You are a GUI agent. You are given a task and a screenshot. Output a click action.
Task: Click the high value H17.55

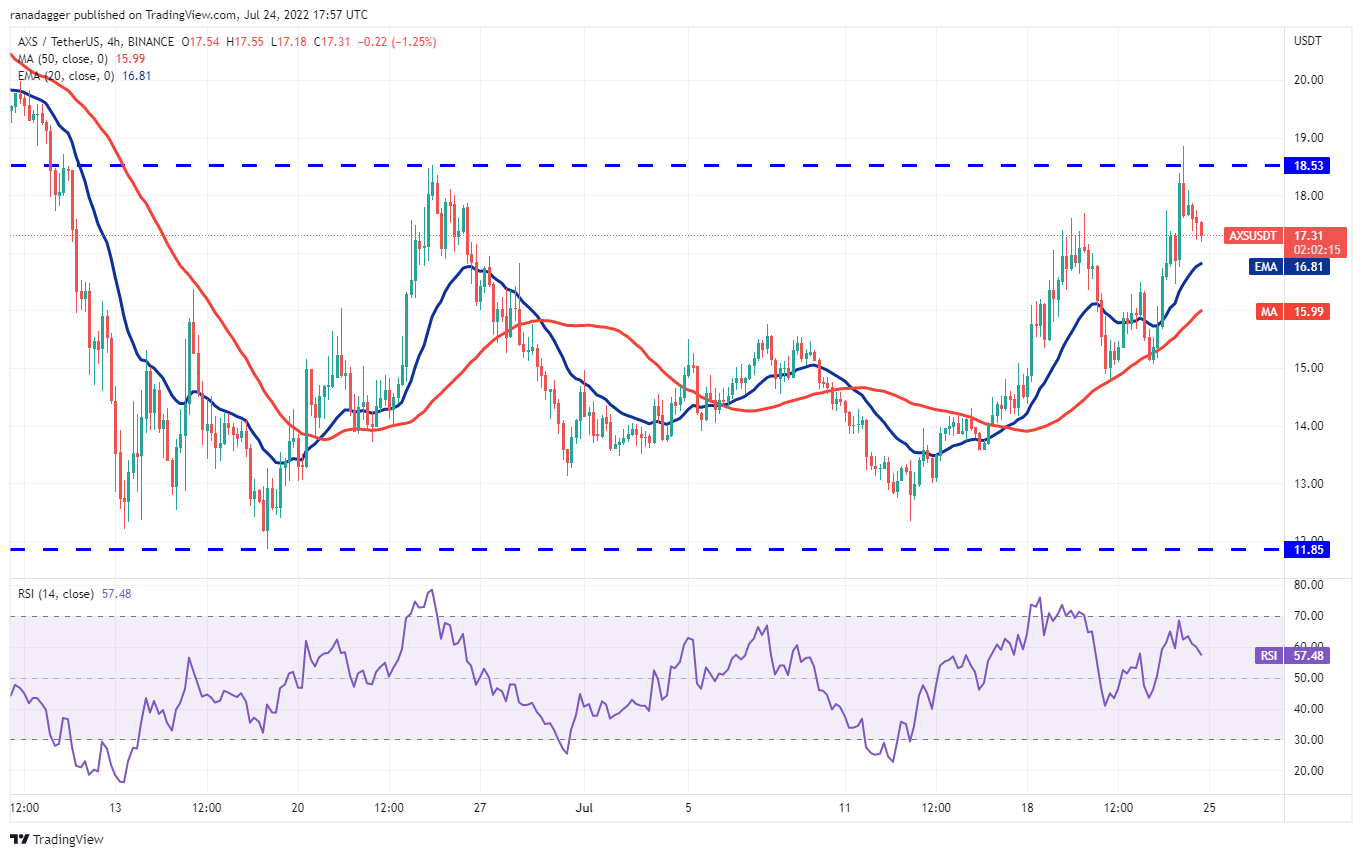pyautogui.click(x=246, y=42)
